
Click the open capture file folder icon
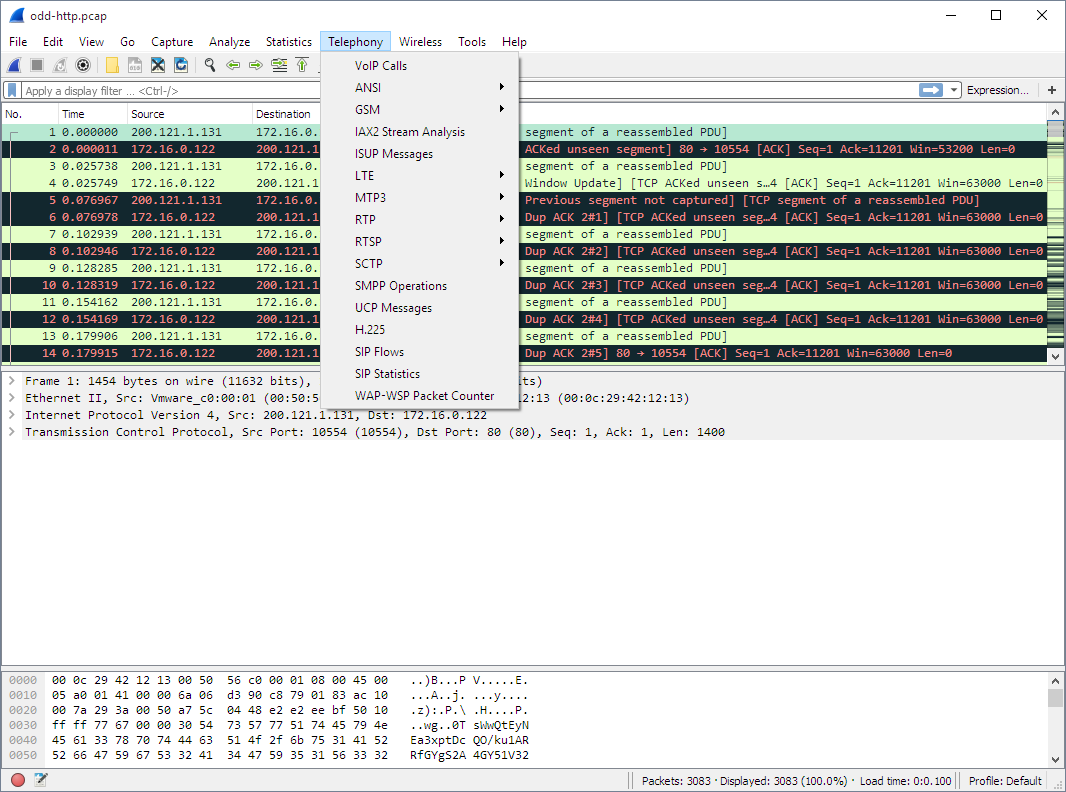[112, 65]
